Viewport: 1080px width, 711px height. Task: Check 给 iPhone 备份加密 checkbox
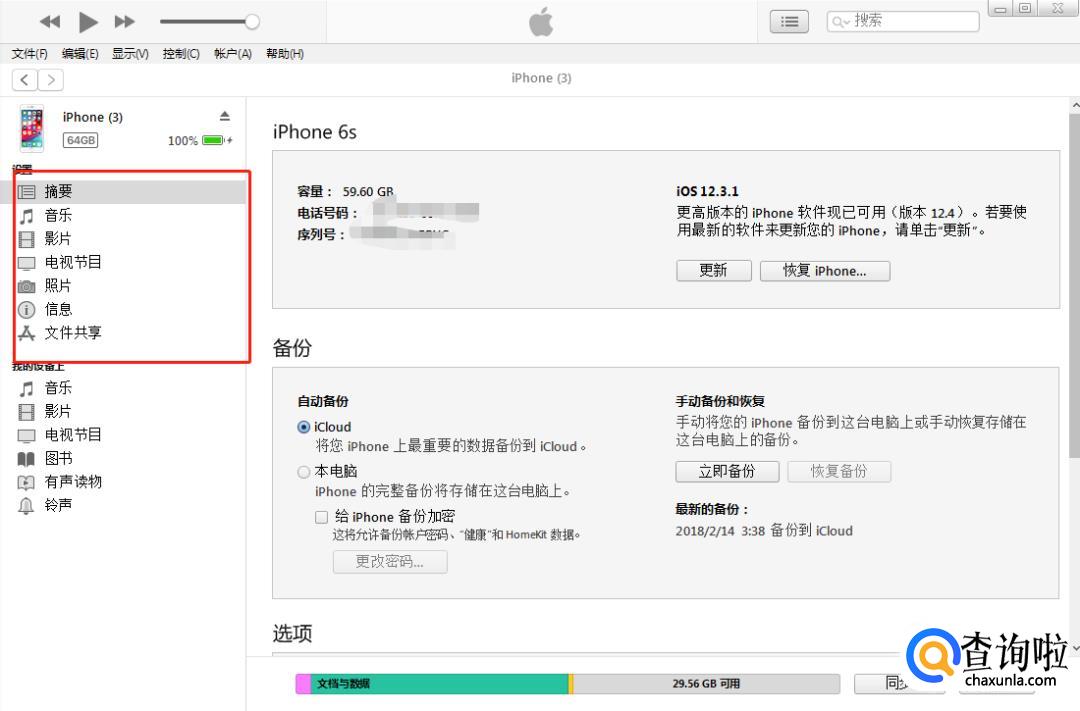point(321,517)
